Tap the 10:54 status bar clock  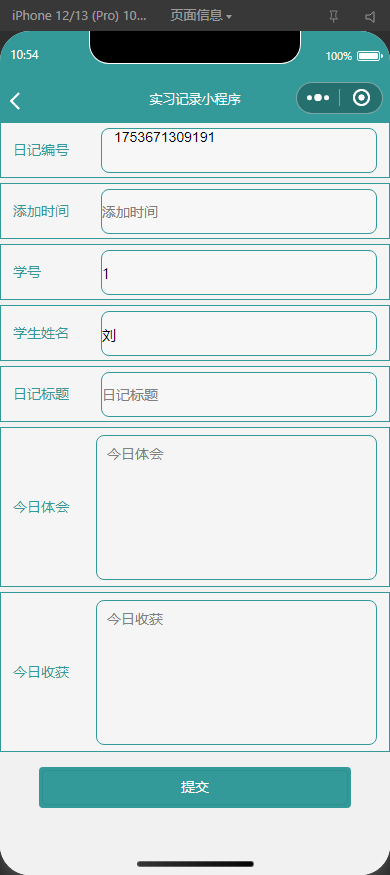[25, 55]
